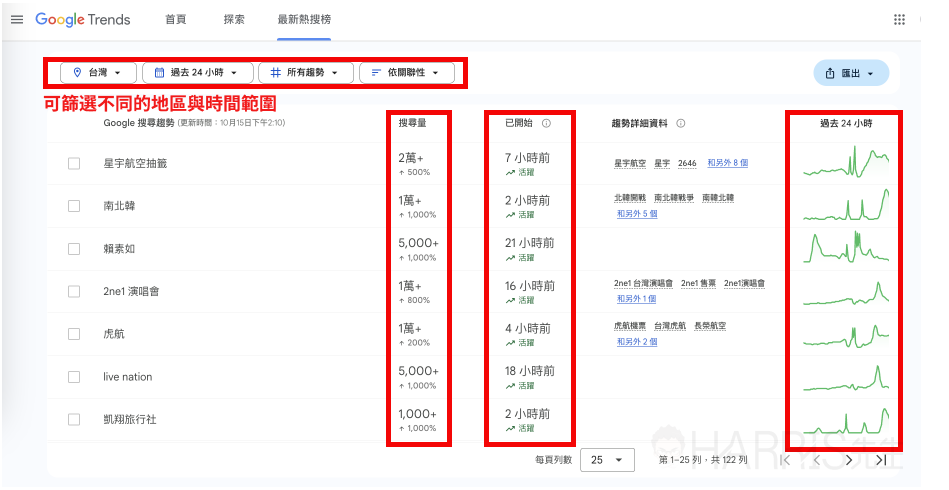The height and width of the screenshot is (490, 949).
Task: Open the hamburger main menu
Action: 17,19
